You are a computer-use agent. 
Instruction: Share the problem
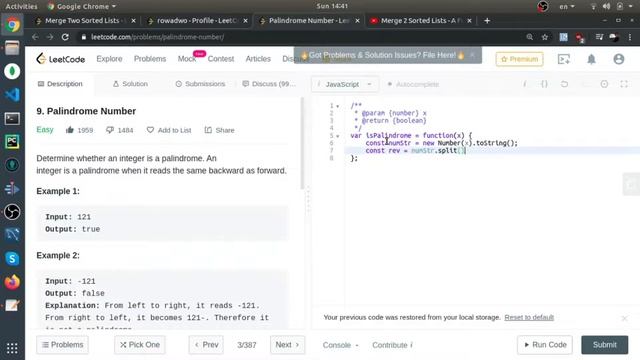(220, 130)
